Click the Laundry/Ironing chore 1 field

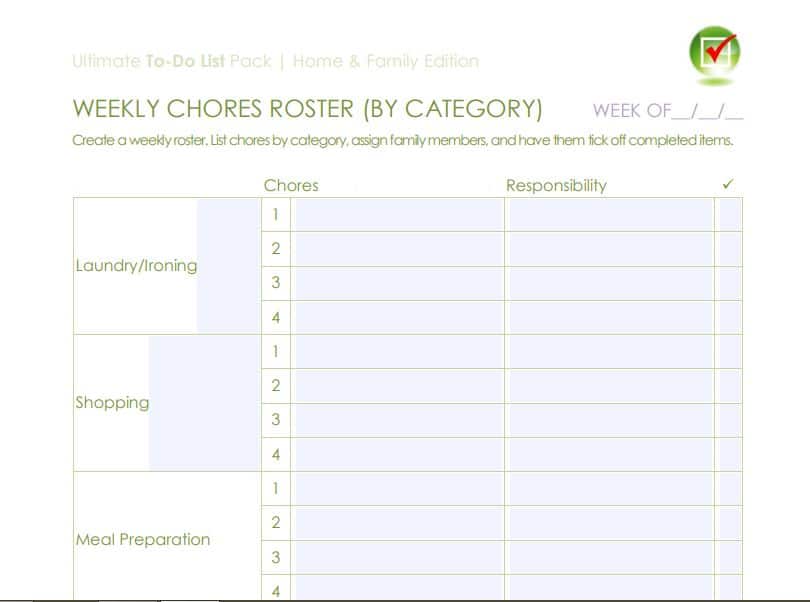(398, 215)
